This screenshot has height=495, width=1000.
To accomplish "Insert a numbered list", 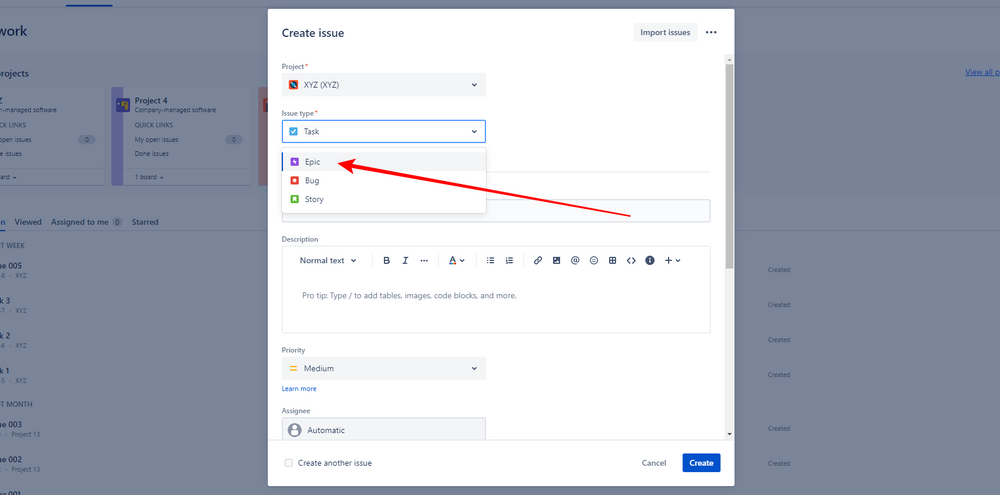I will pyautogui.click(x=509, y=260).
